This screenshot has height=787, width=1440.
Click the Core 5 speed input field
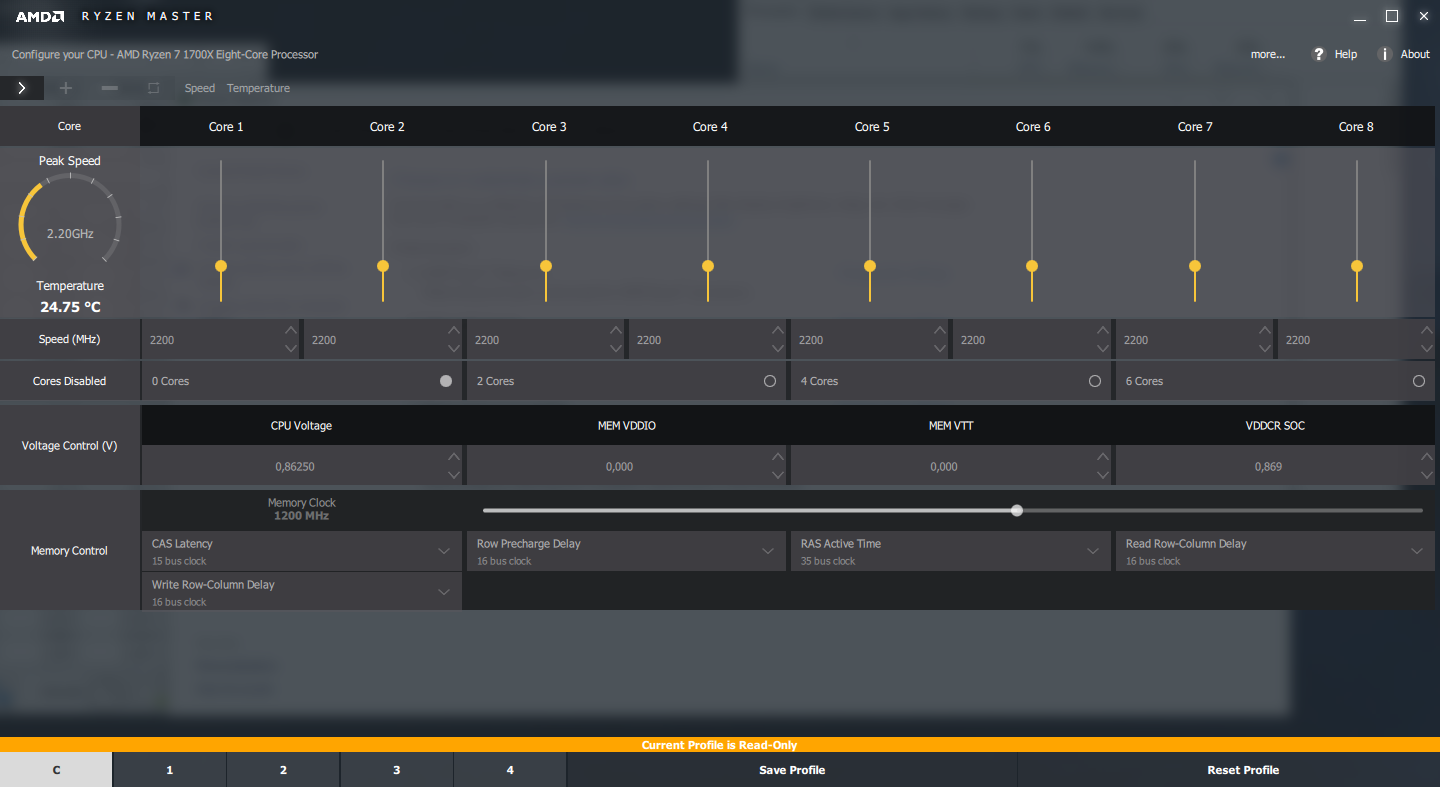coord(860,340)
